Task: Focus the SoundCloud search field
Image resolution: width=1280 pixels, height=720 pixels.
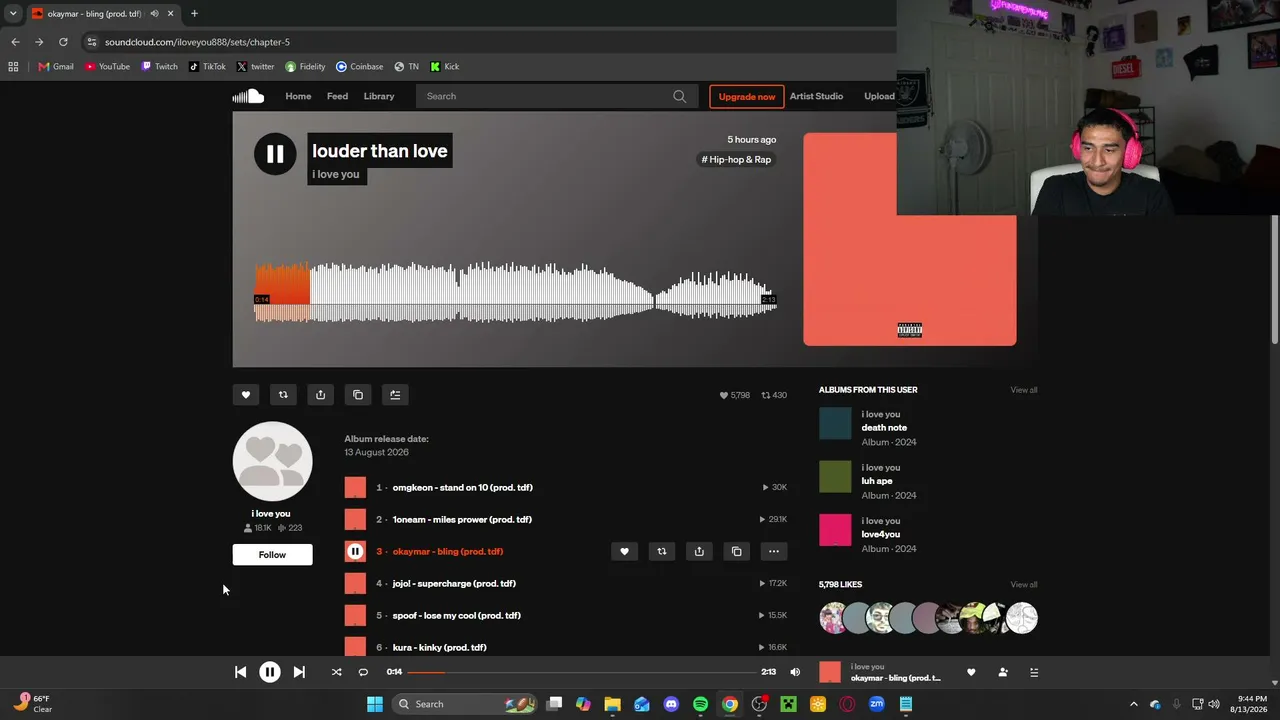Action: (545, 96)
